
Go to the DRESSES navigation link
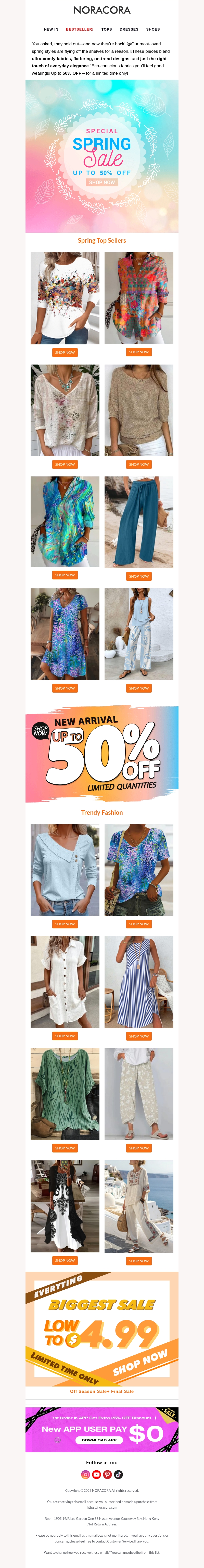[129, 29]
